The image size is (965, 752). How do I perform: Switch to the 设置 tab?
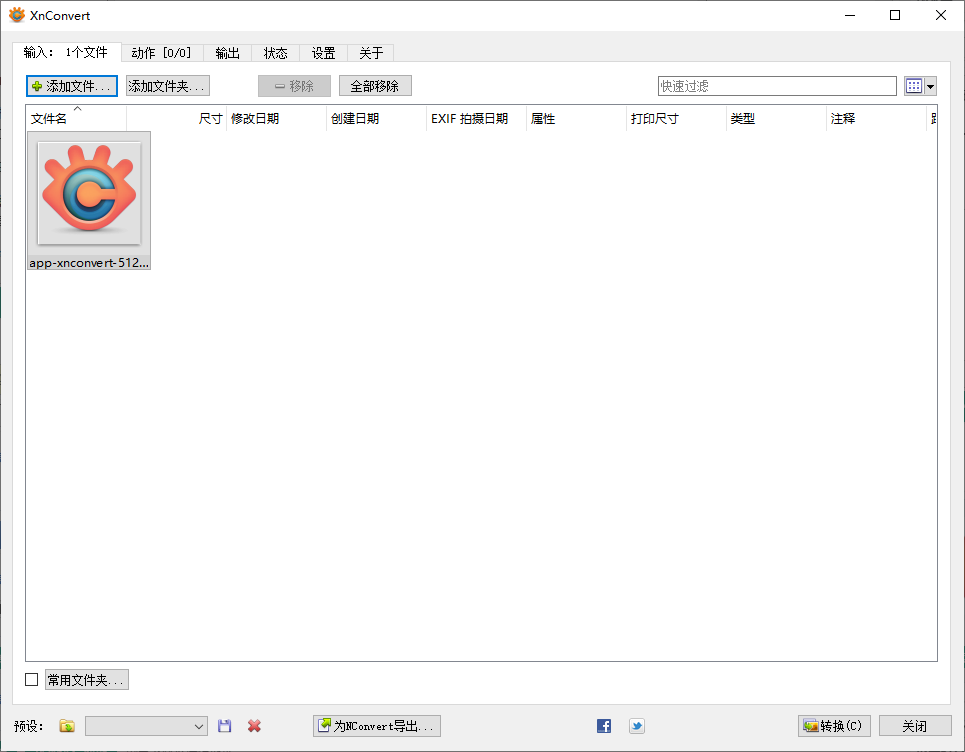pos(323,53)
